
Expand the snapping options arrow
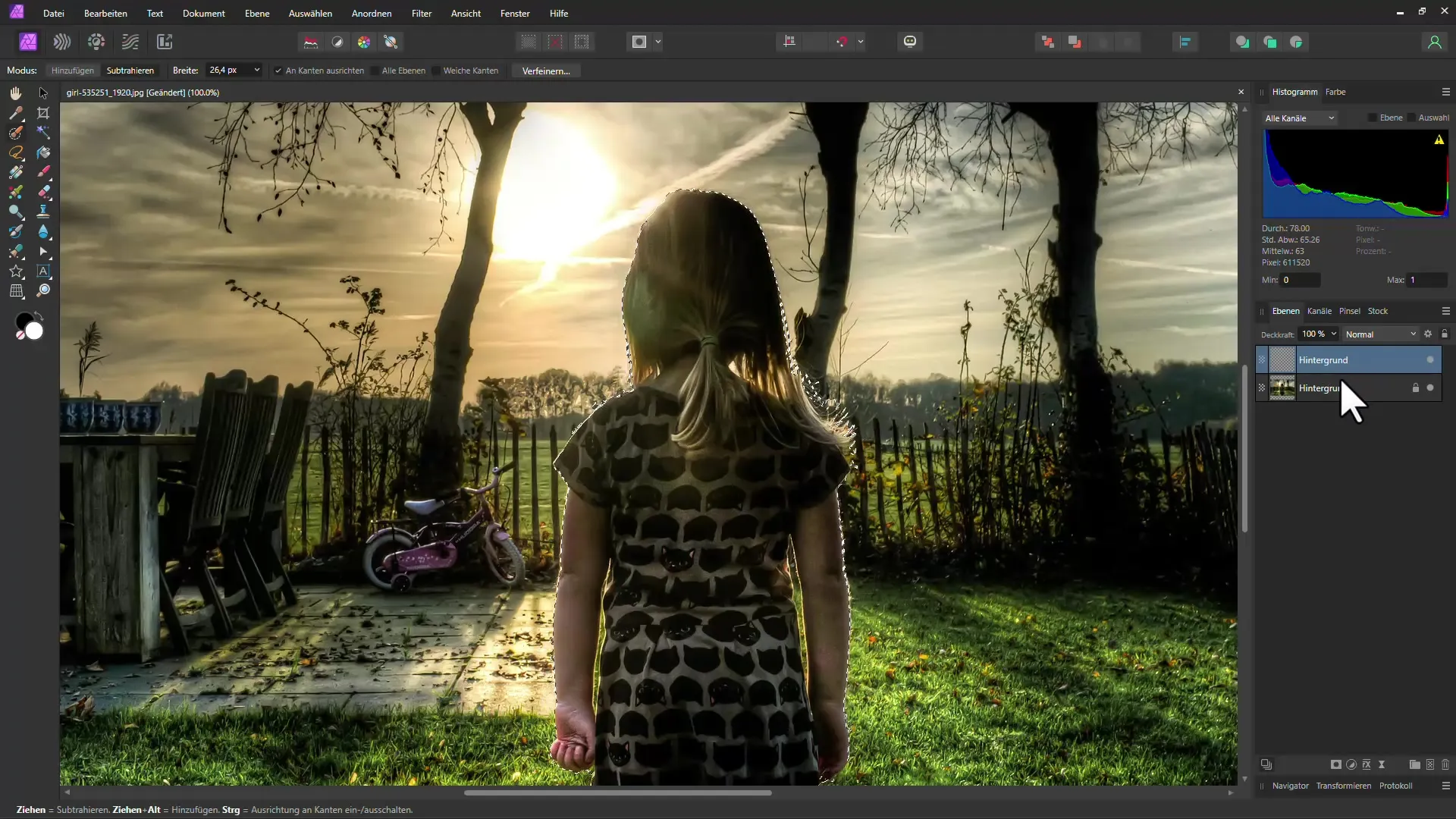(x=861, y=42)
